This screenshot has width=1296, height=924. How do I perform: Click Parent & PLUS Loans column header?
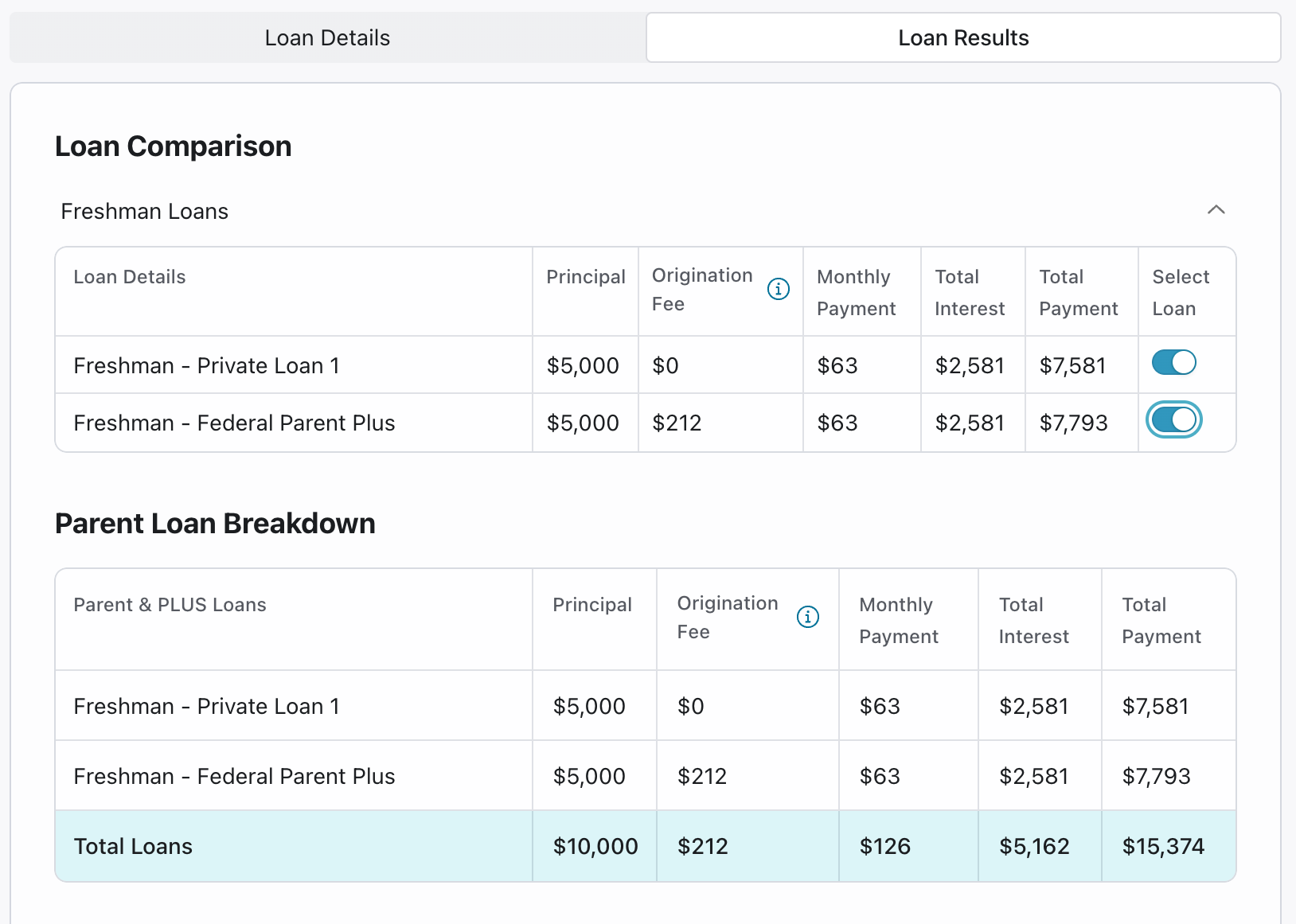170,605
